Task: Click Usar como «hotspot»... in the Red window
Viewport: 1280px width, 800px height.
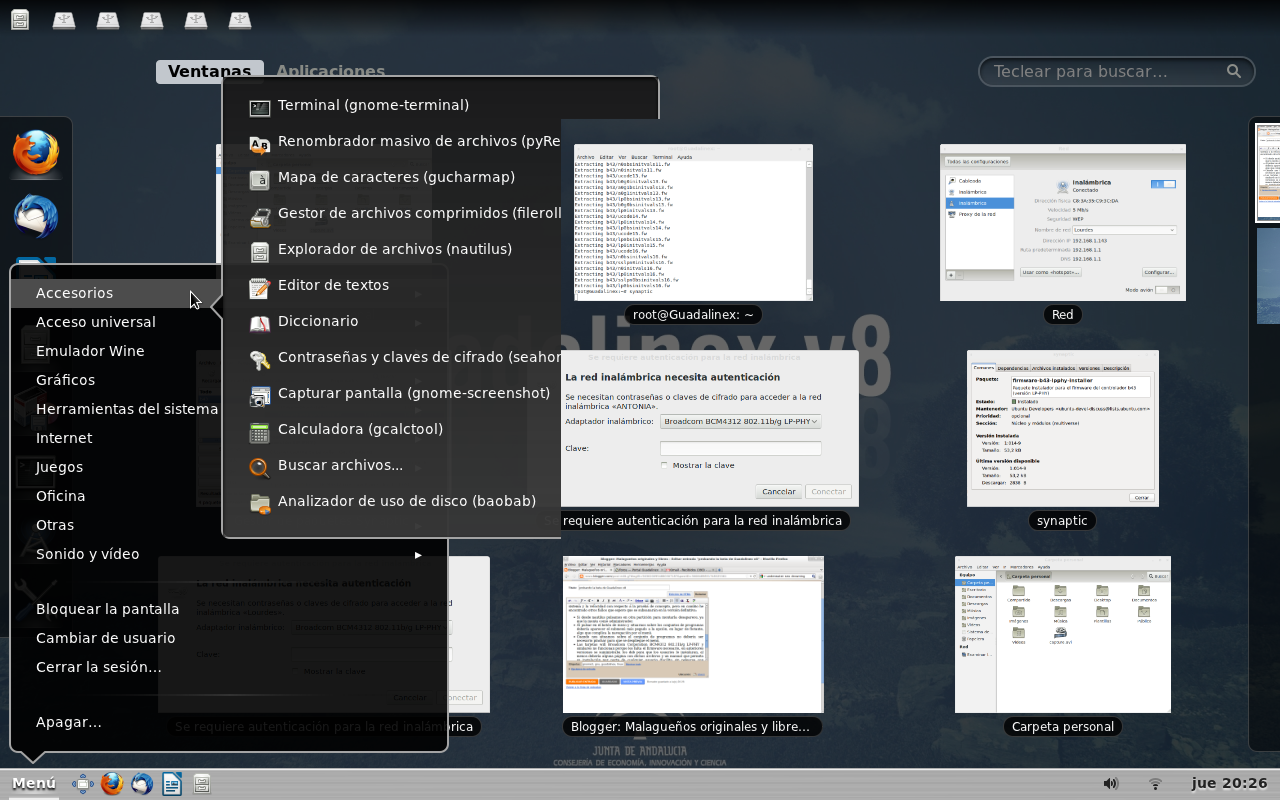Action: (1050, 272)
